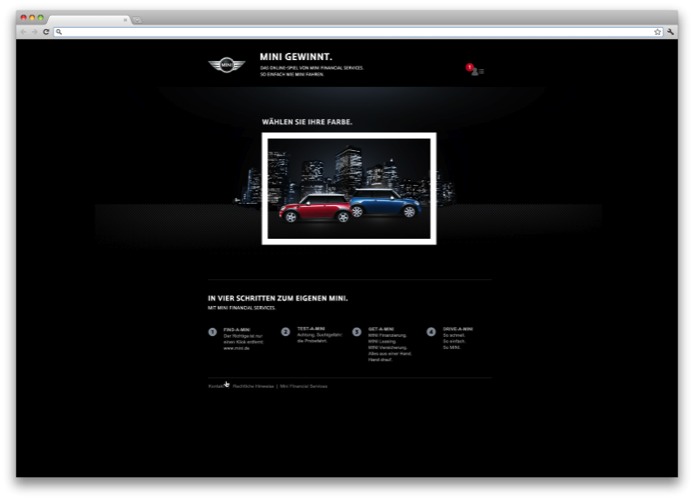Click the macOS yellow minimize window button
Viewport: 694px width, 500px height.
pyautogui.click(x=32, y=18)
